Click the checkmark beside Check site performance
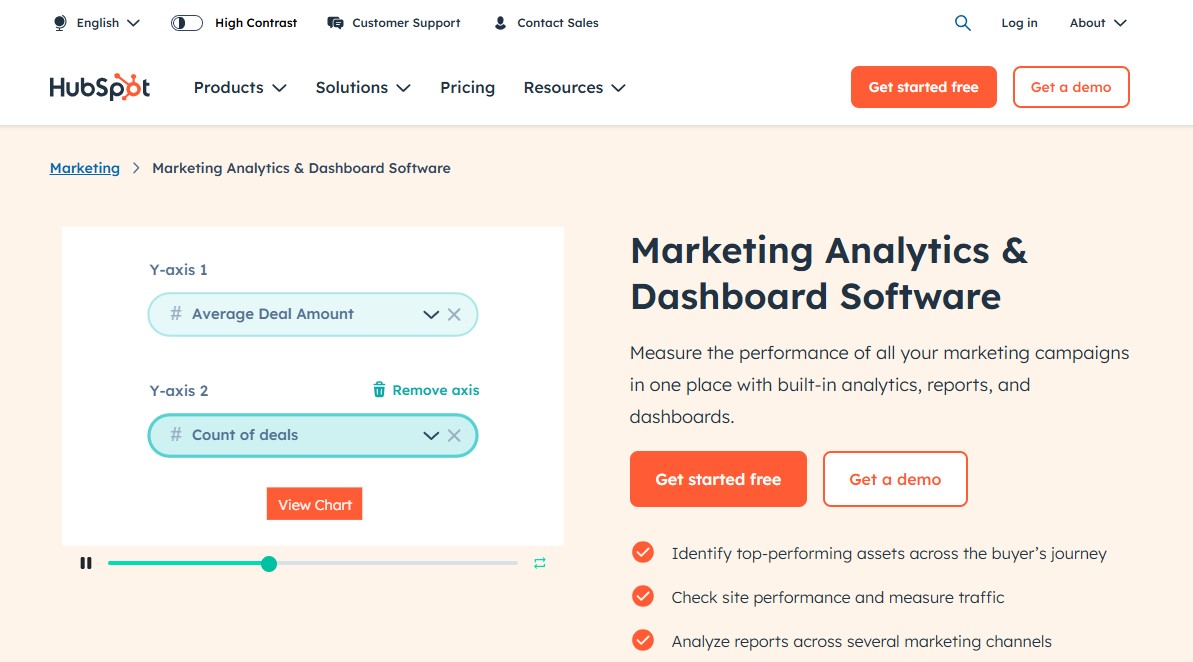The image size is (1193, 662). pyautogui.click(x=643, y=596)
